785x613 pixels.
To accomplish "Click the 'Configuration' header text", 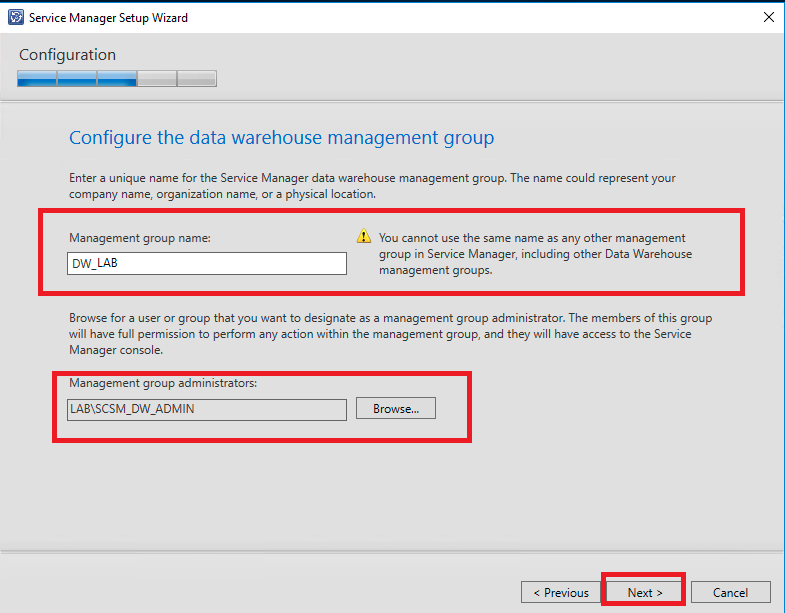I will coord(67,55).
